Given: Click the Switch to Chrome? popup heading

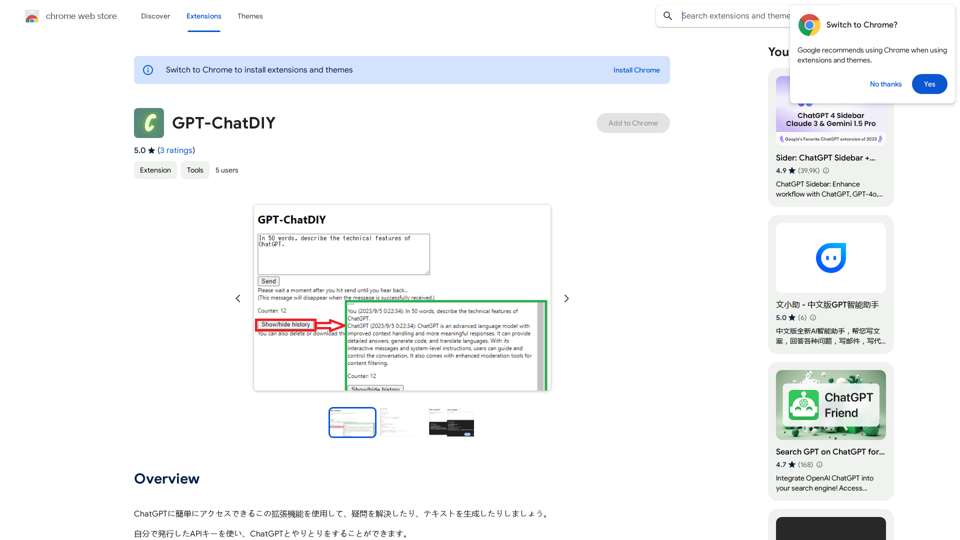Looking at the screenshot, I should pos(861,25).
